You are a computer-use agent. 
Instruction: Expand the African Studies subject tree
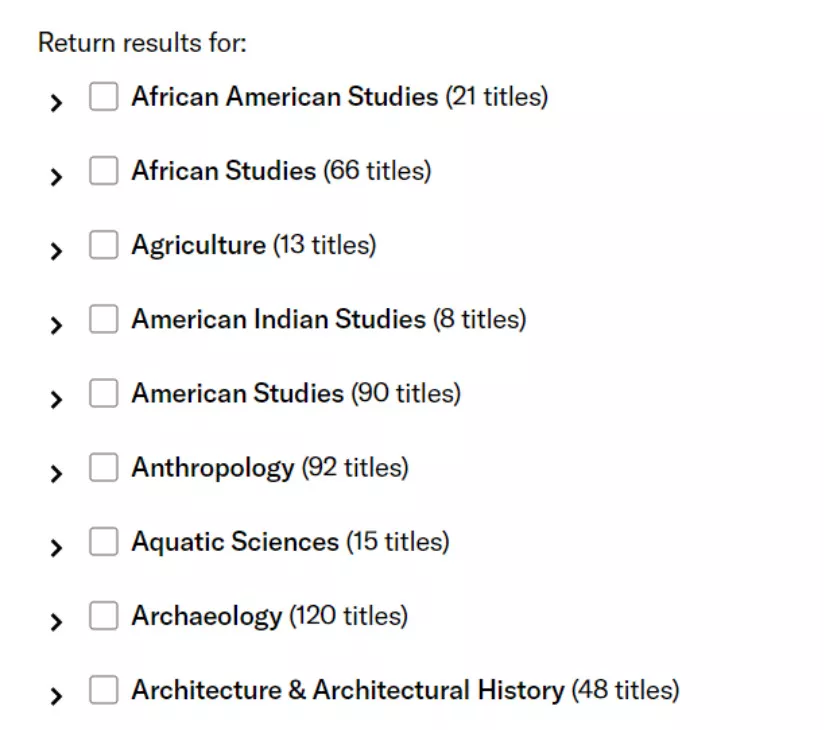pyautogui.click(x=57, y=176)
